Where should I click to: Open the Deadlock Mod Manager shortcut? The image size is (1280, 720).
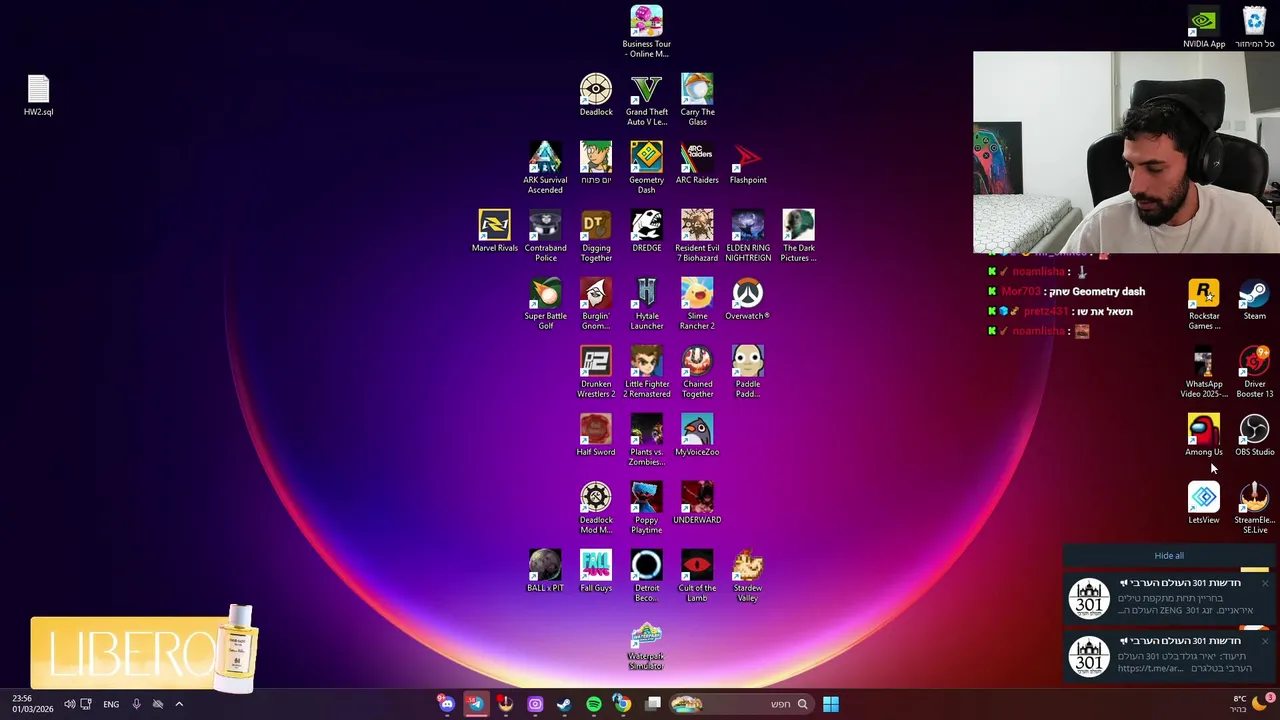596,507
